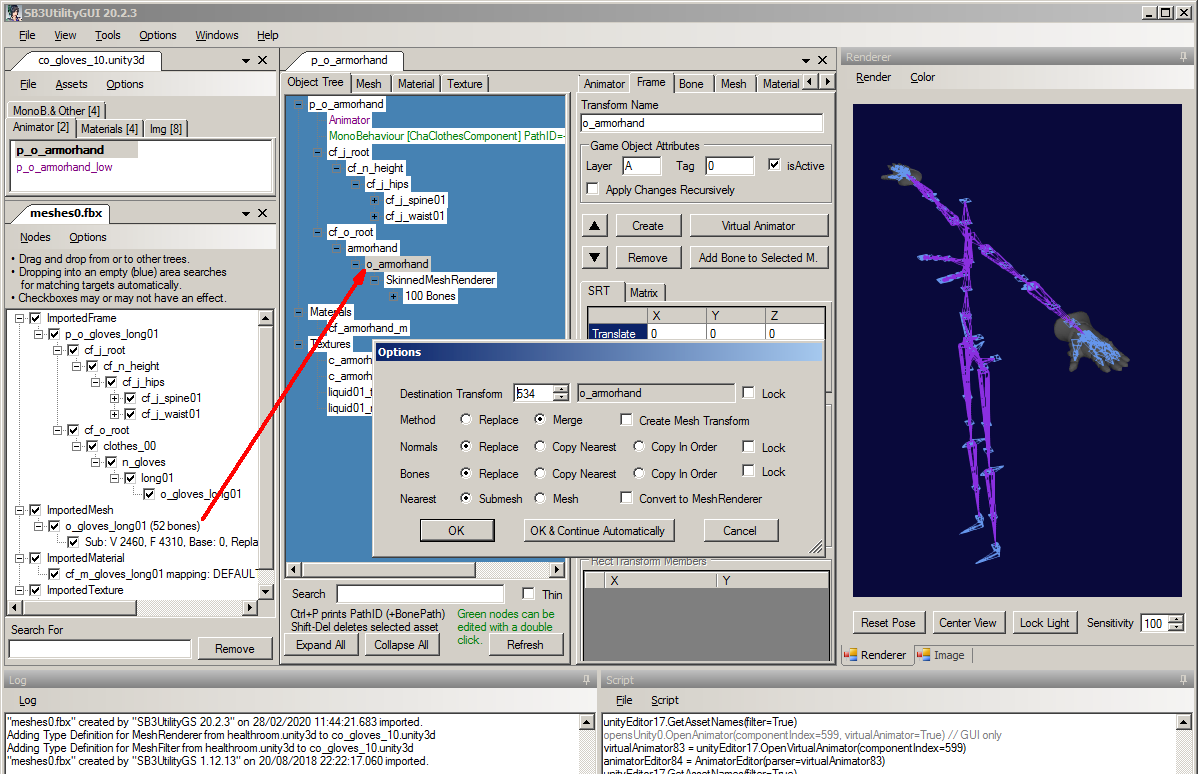Click the Reset Pose button
Screen dimensions: 1198x774
click(888, 623)
